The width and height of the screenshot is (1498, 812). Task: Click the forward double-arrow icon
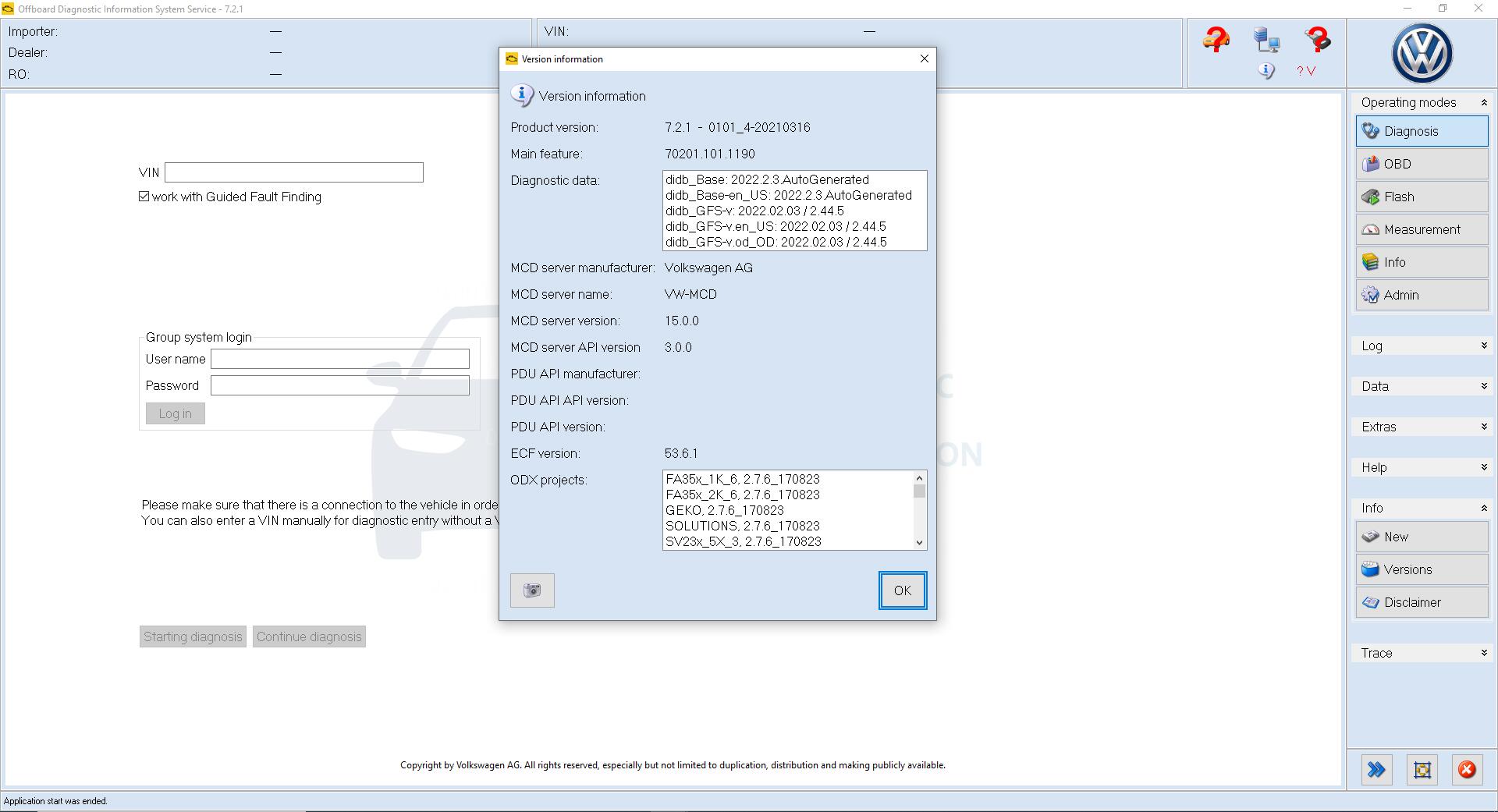(1376, 770)
